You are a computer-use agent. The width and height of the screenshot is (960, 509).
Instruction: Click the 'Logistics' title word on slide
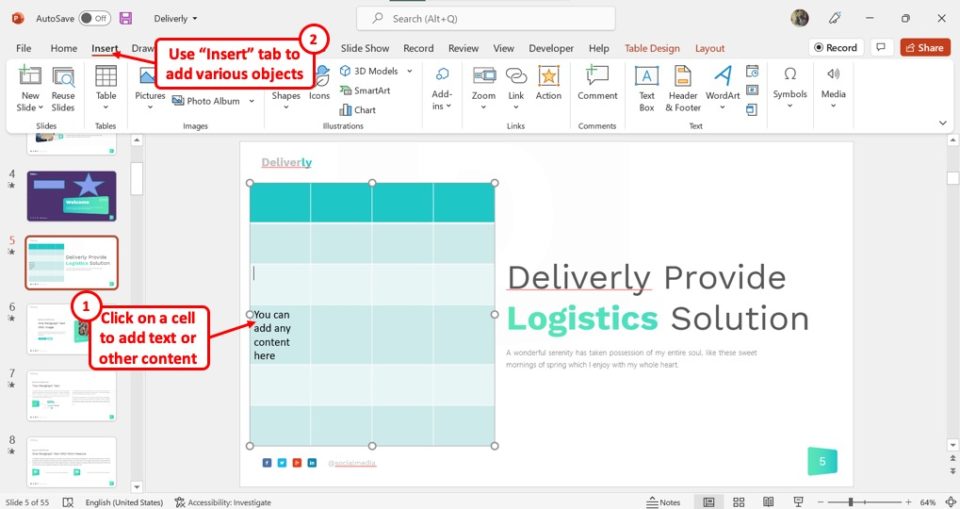click(x=582, y=319)
